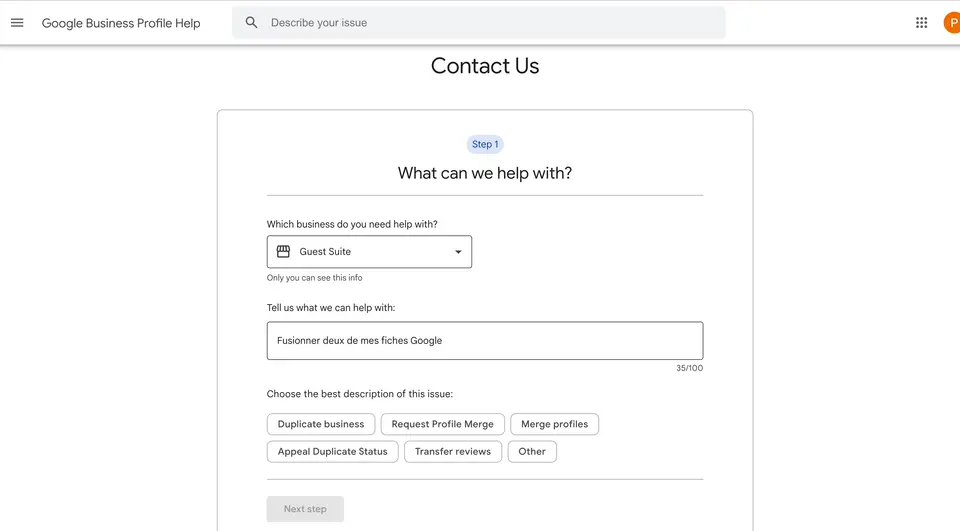960x531 pixels.
Task: Open the Guest Suite business selector
Action: 369,252
